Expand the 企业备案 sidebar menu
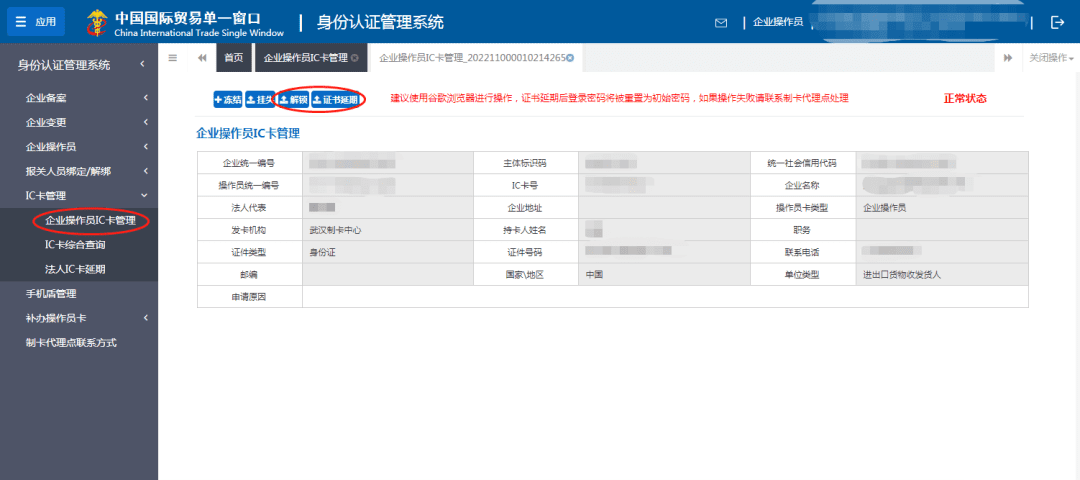The image size is (1080, 480). coord(78,98)
